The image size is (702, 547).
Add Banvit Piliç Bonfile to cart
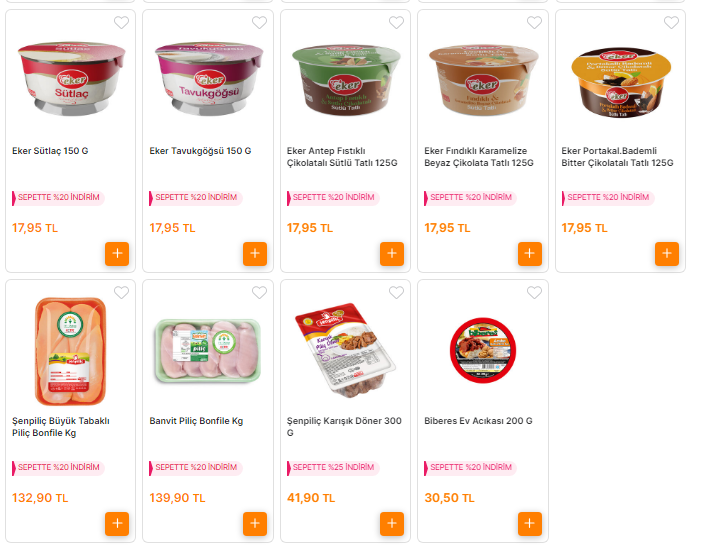(x=255, y=523)
